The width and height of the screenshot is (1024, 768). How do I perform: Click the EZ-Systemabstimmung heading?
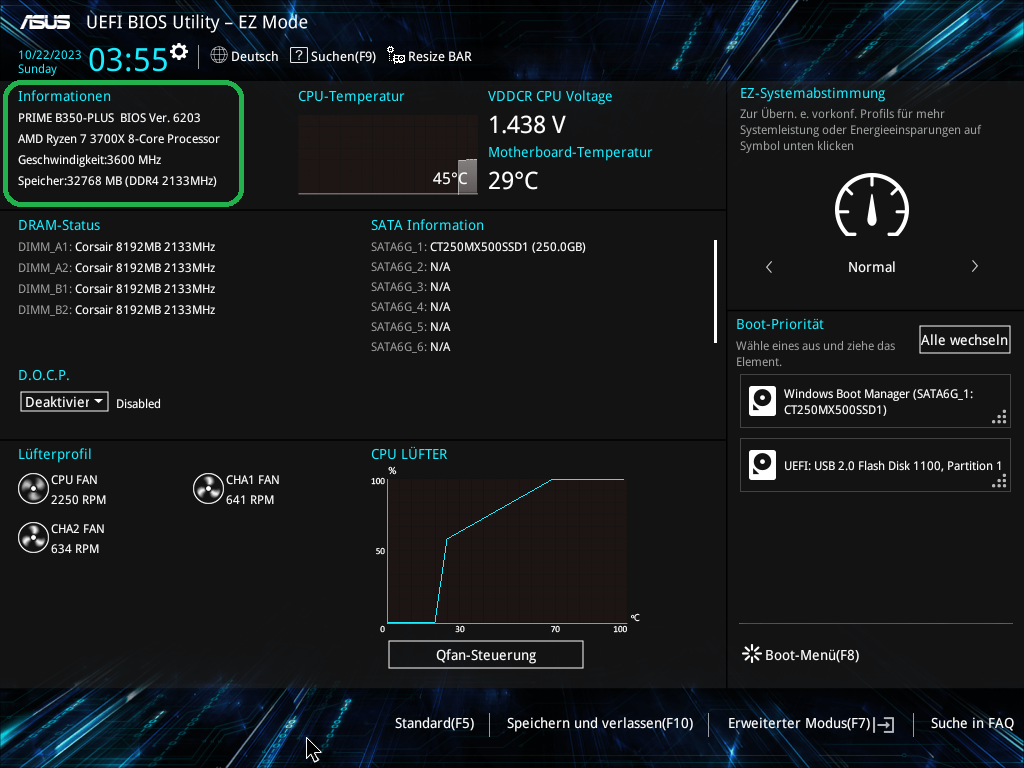click(x=812, y=93)
